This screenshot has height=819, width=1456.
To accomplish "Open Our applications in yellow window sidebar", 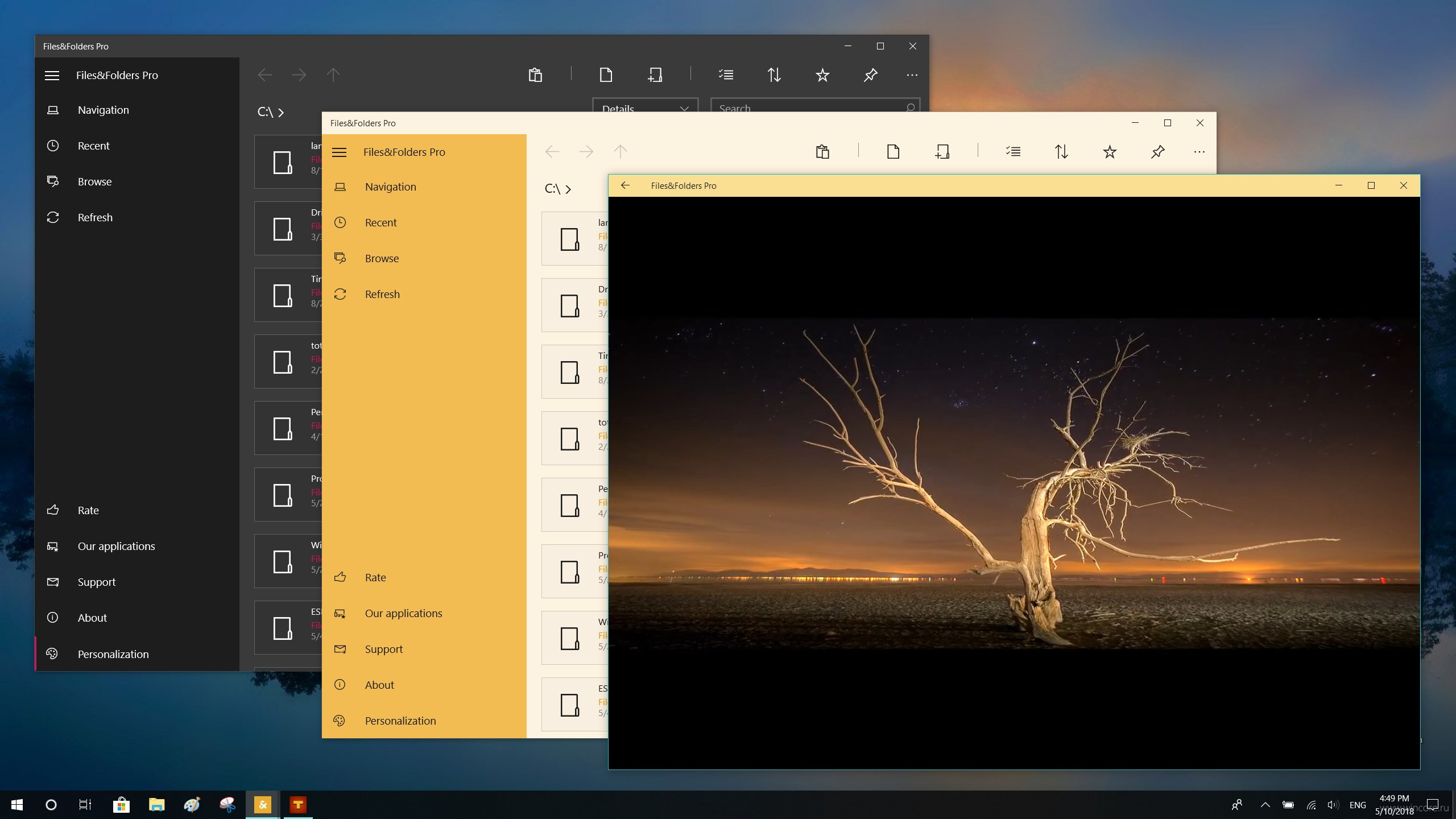I will pos(424,613).
